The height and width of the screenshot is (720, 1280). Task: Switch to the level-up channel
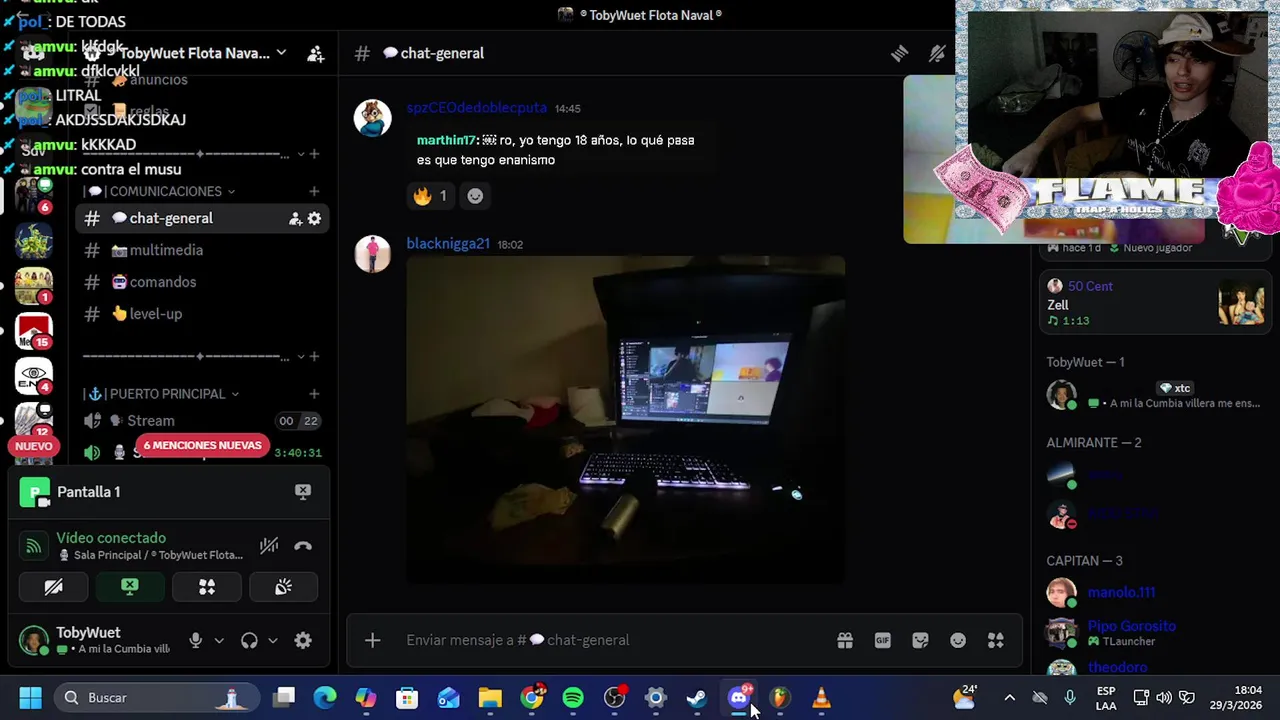click(203, 314)
